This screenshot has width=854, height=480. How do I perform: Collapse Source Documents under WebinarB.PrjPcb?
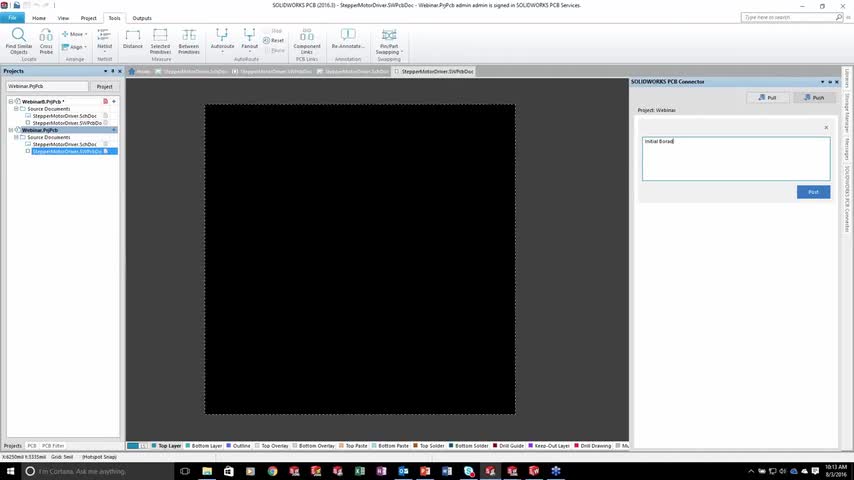coord(16,108)
